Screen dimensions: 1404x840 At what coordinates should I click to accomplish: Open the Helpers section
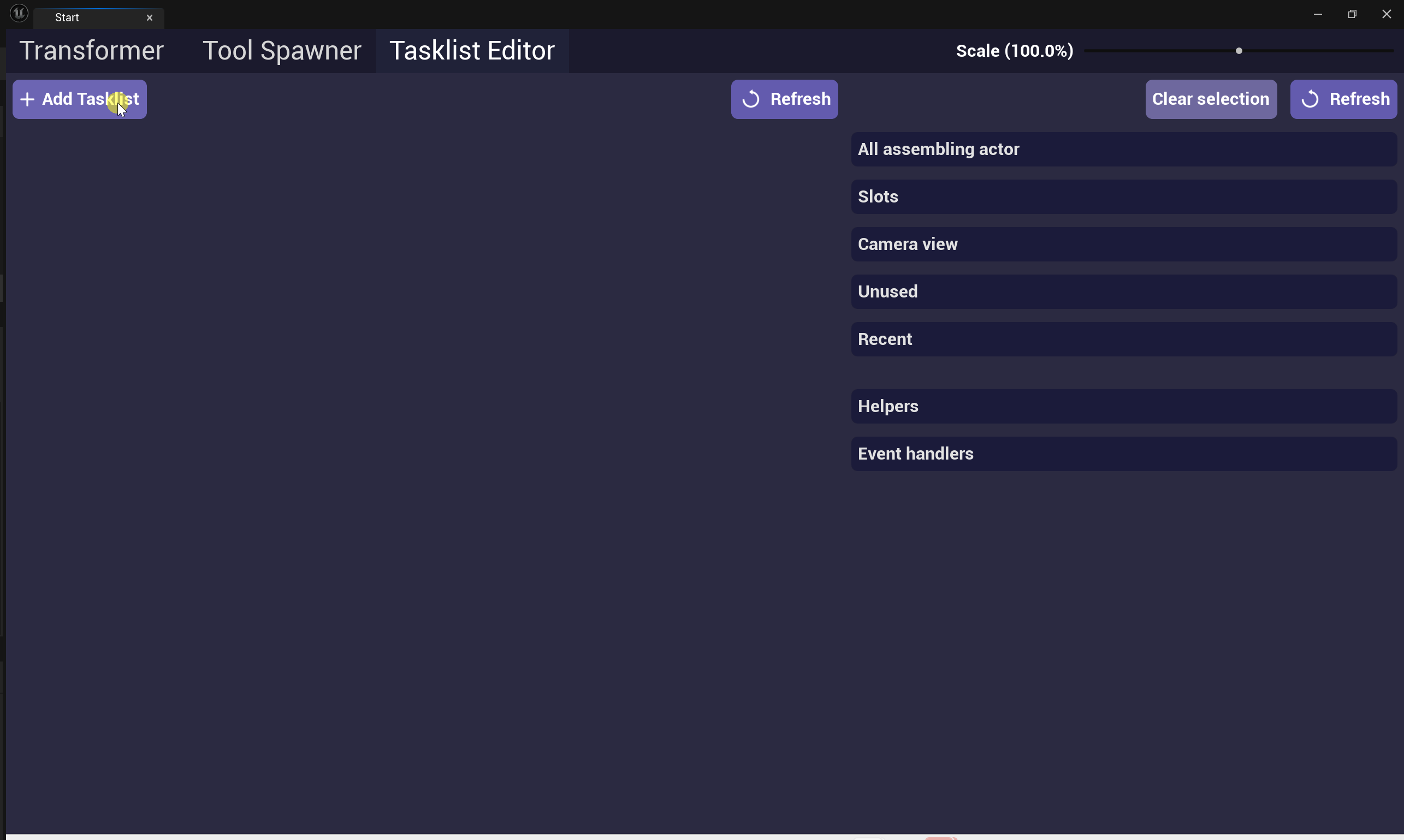click(x=1123, y=407)
